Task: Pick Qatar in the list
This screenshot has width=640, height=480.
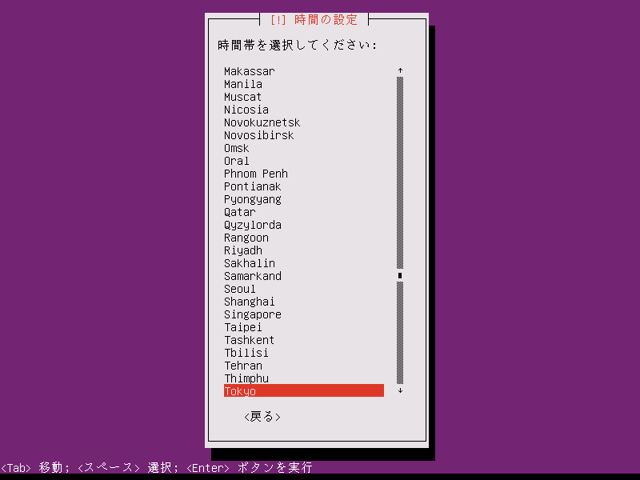Action: point(304,212)
